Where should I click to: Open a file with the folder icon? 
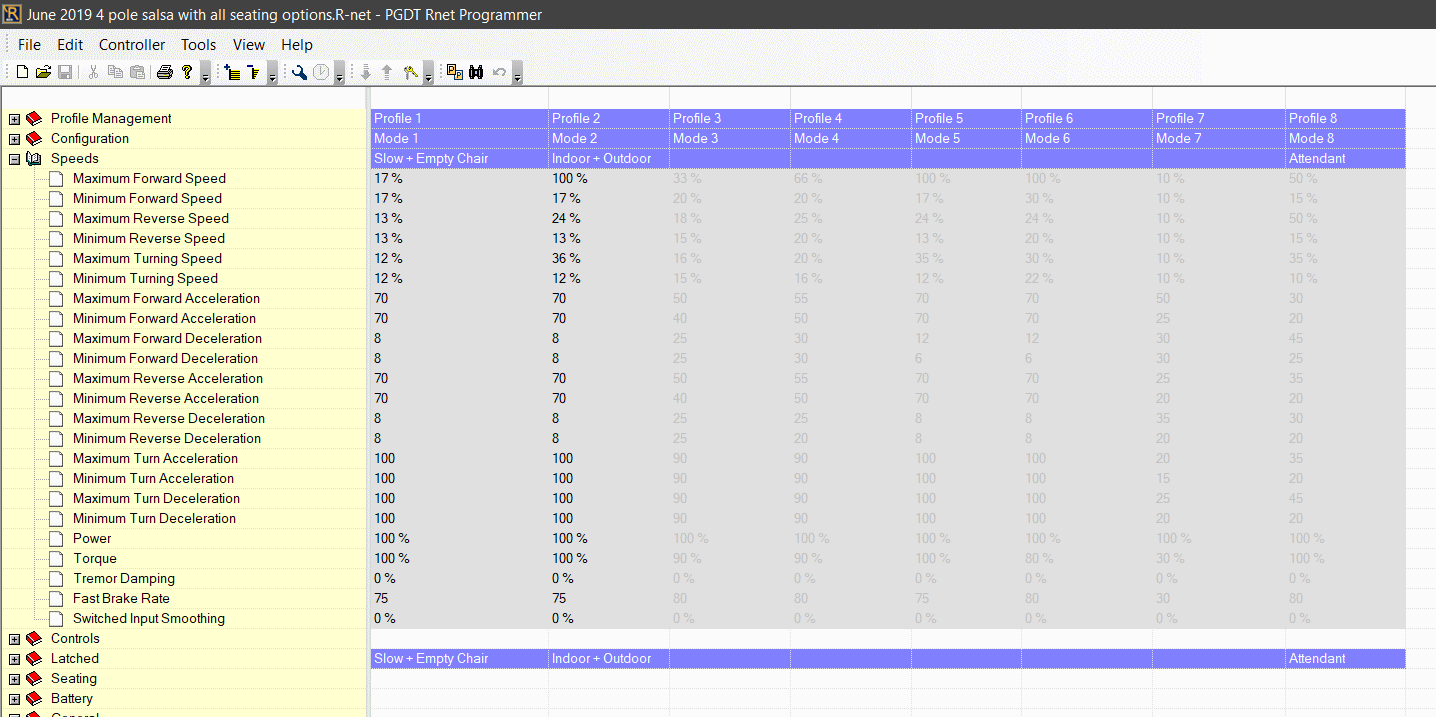43,72
